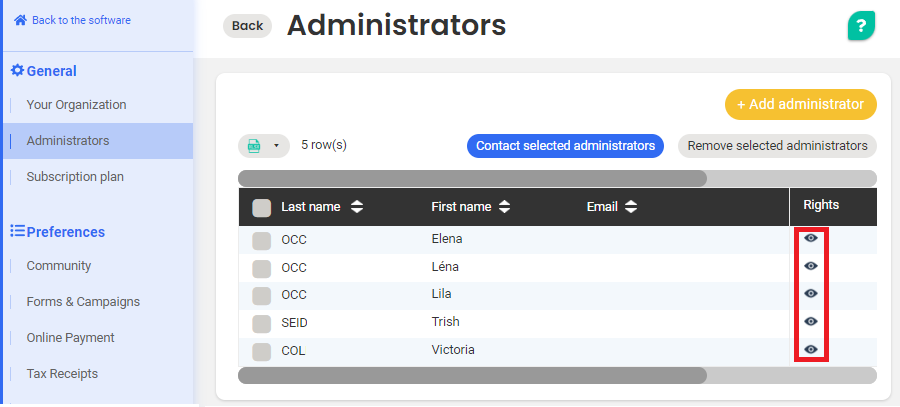Show rights for Victoria COL
The image size is (900, 407).
coord(811,349)
